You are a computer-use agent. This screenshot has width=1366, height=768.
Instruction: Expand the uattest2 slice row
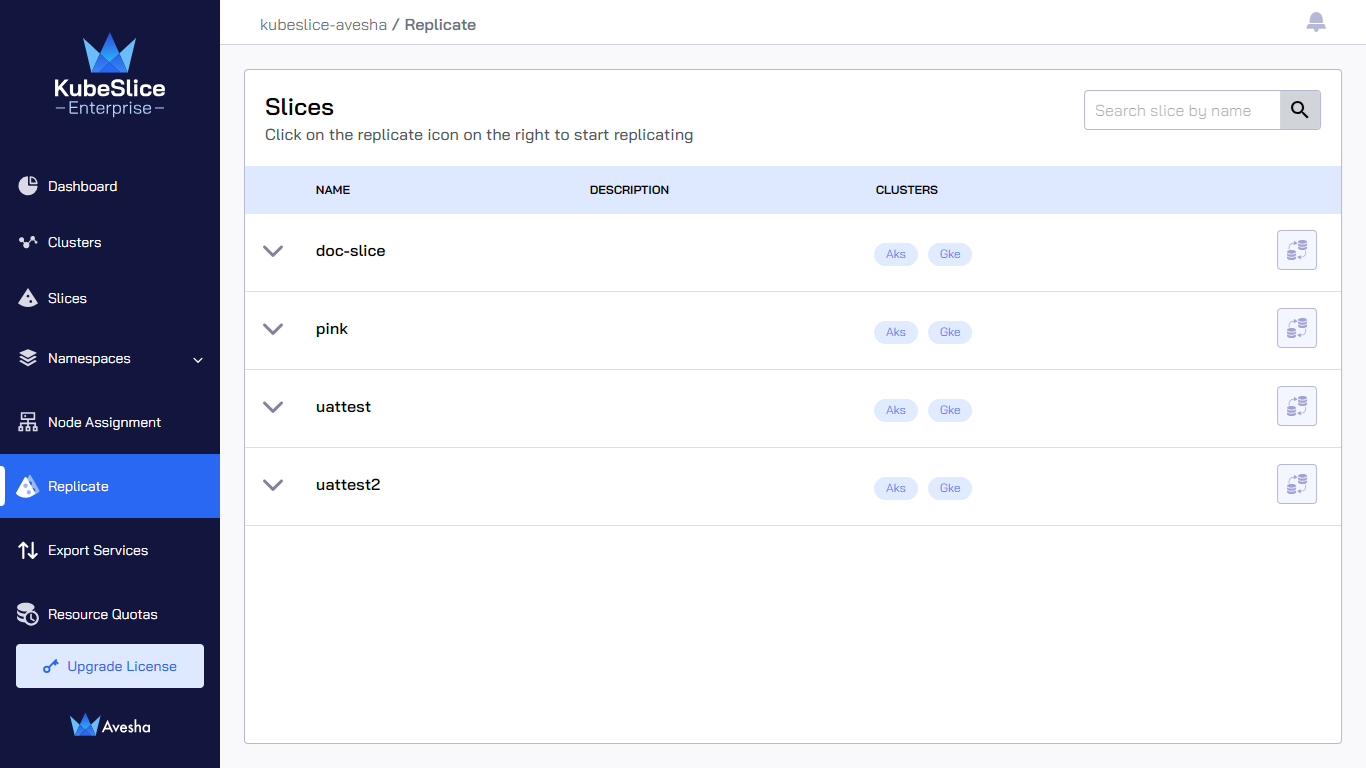point(273,485)
